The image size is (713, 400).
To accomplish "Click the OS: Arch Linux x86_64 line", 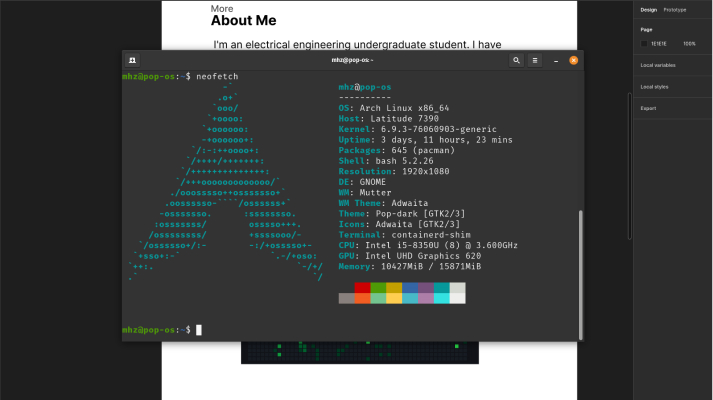I will [x=394, y=108].
